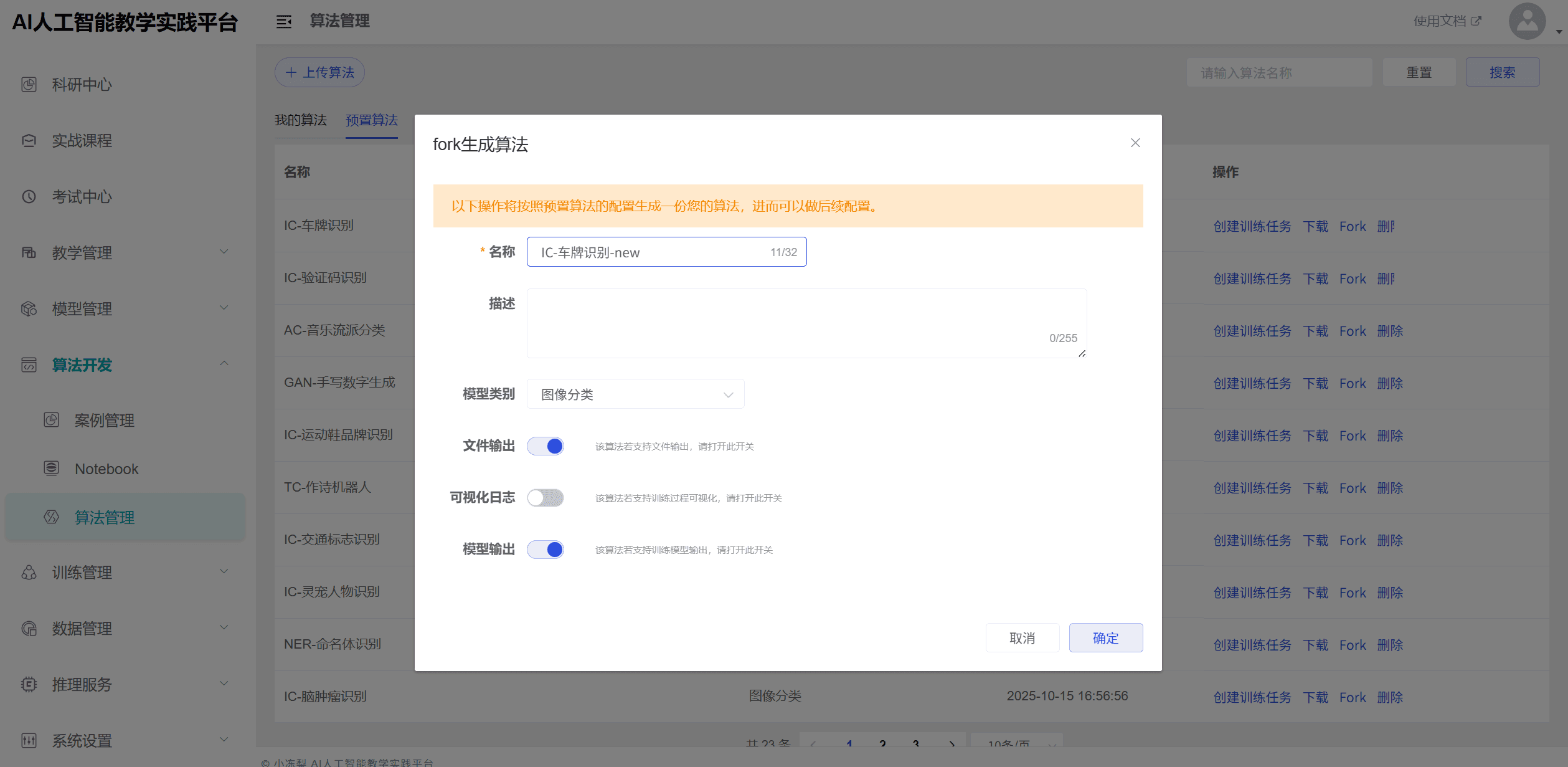
Task: Toggle off the 模型输出 switch
Action: (x=545, y=550)
